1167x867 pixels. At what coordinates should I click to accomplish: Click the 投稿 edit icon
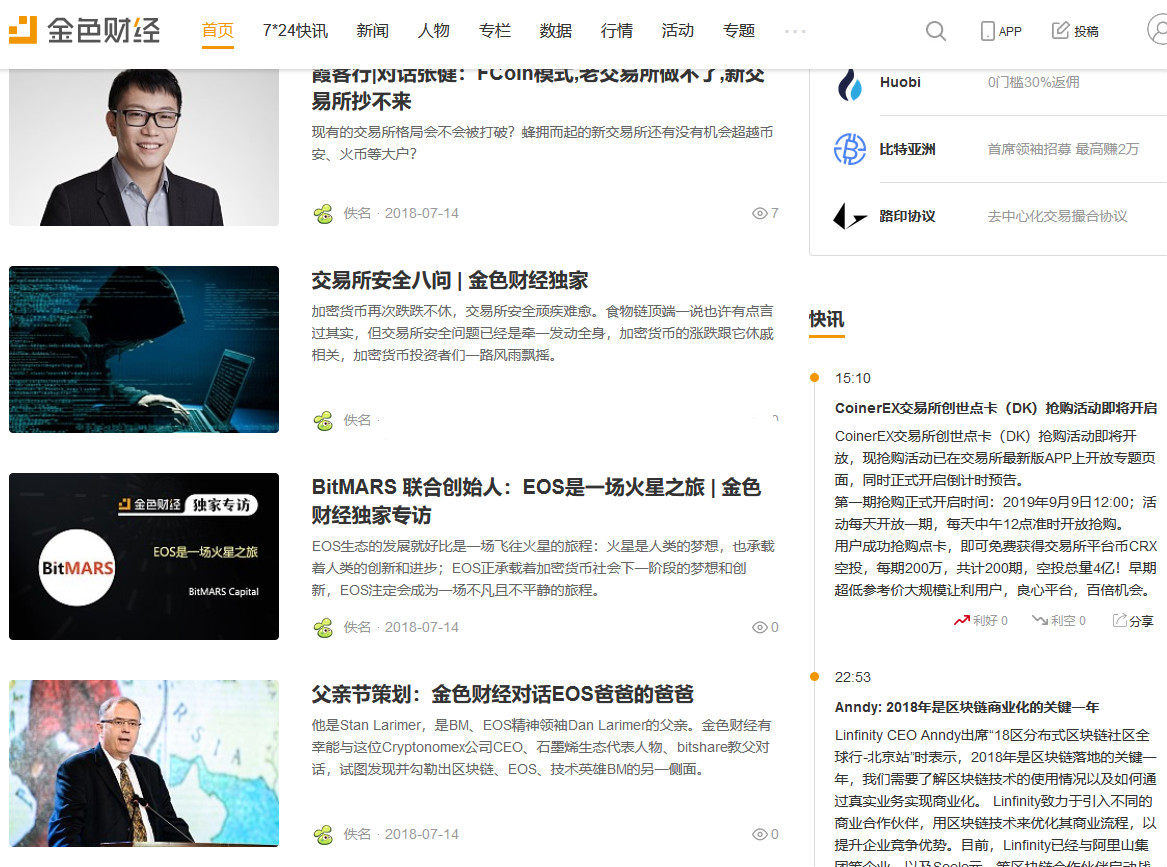click(1060, 31)
